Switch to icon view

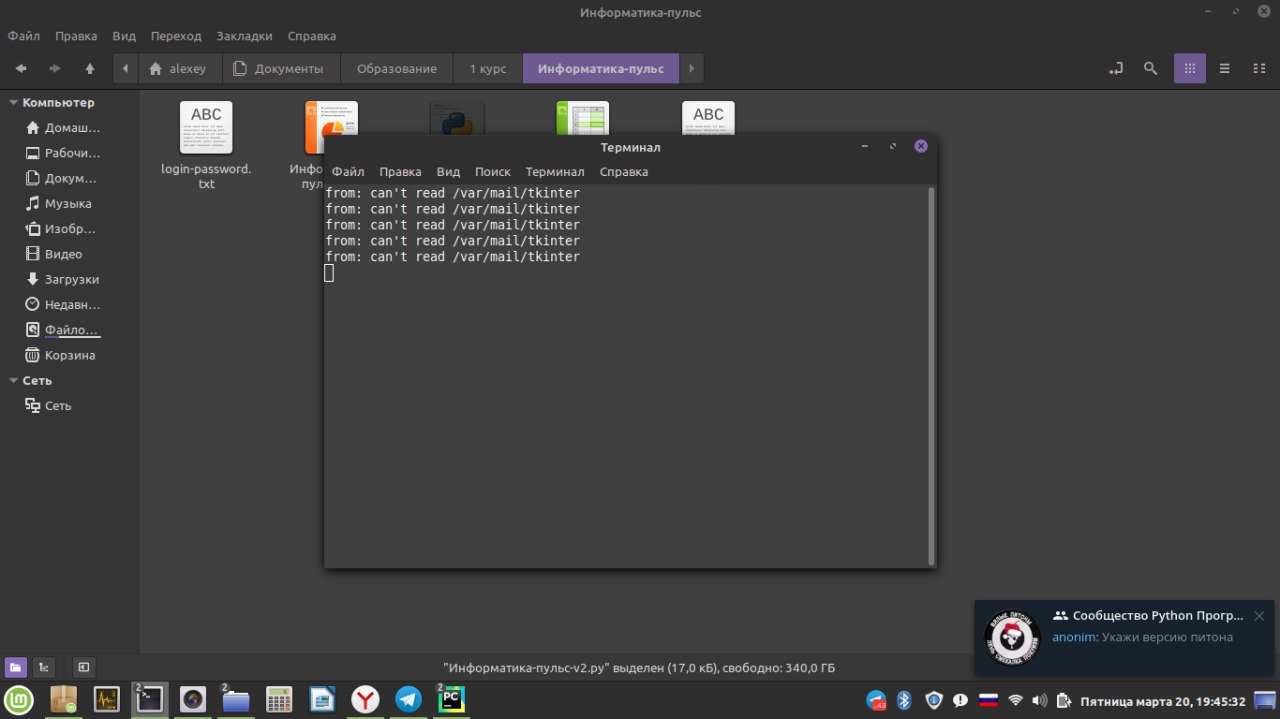pos(1189,69)
